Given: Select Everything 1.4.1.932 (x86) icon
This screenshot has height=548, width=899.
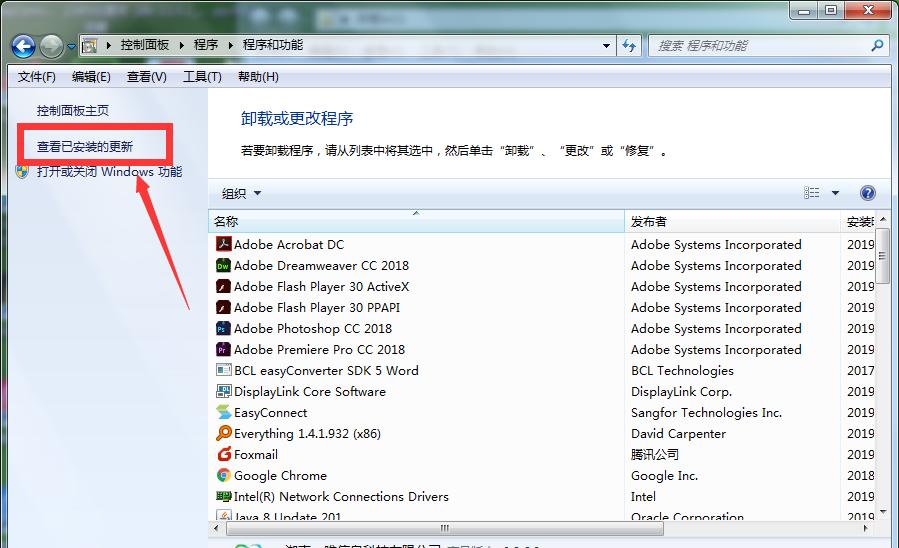Looking at the screenshot, I should click(224, 433).
